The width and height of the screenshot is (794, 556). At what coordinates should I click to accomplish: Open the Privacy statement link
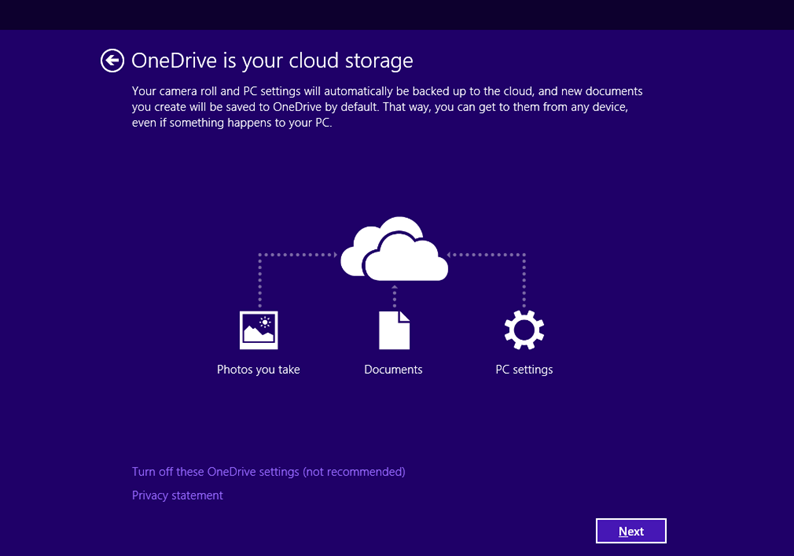pos(177,495)
